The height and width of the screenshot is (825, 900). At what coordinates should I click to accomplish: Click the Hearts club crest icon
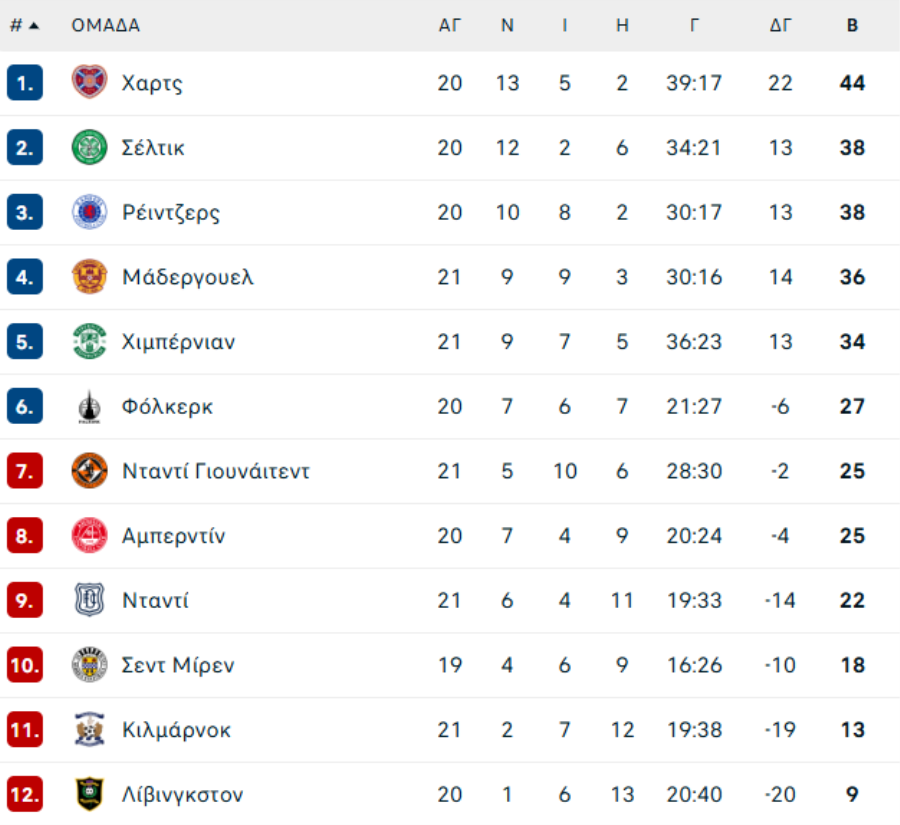click(89, 82)
